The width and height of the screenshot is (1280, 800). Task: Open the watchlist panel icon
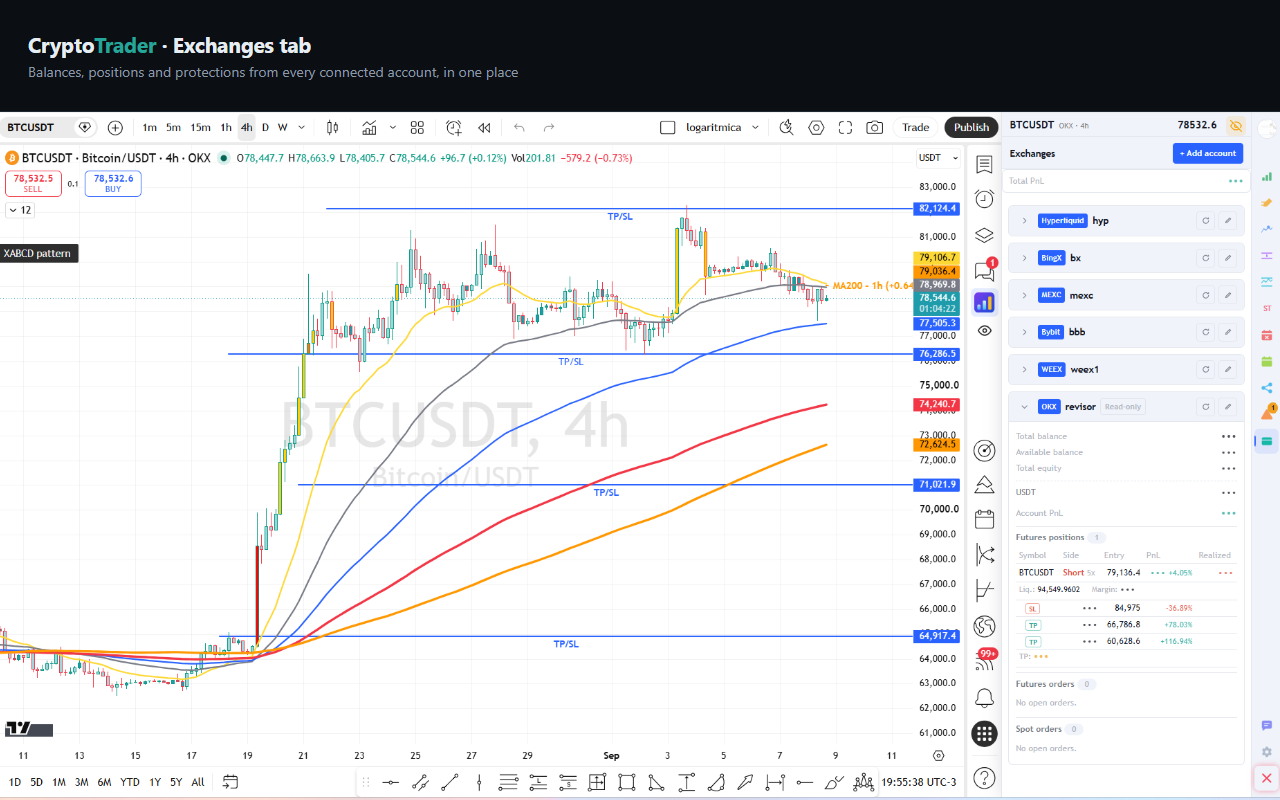click(x=984, y=164)
